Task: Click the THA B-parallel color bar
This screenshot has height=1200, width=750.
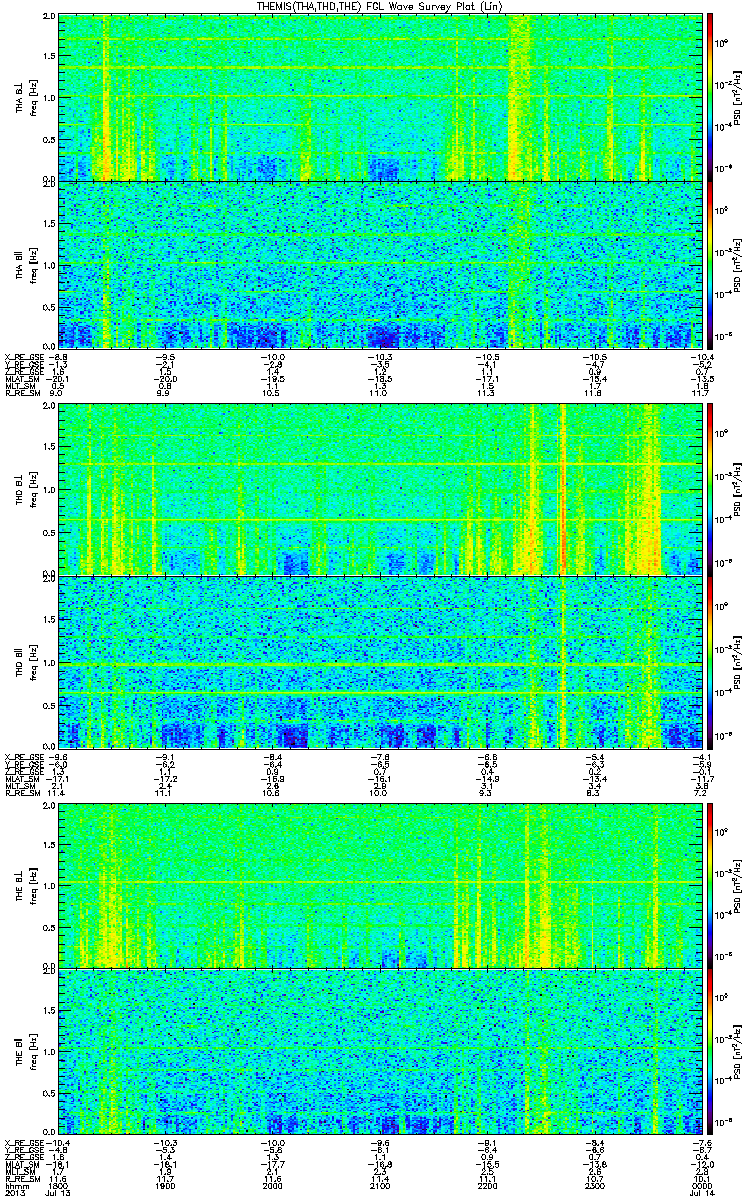Action: [x=711, y=264]
